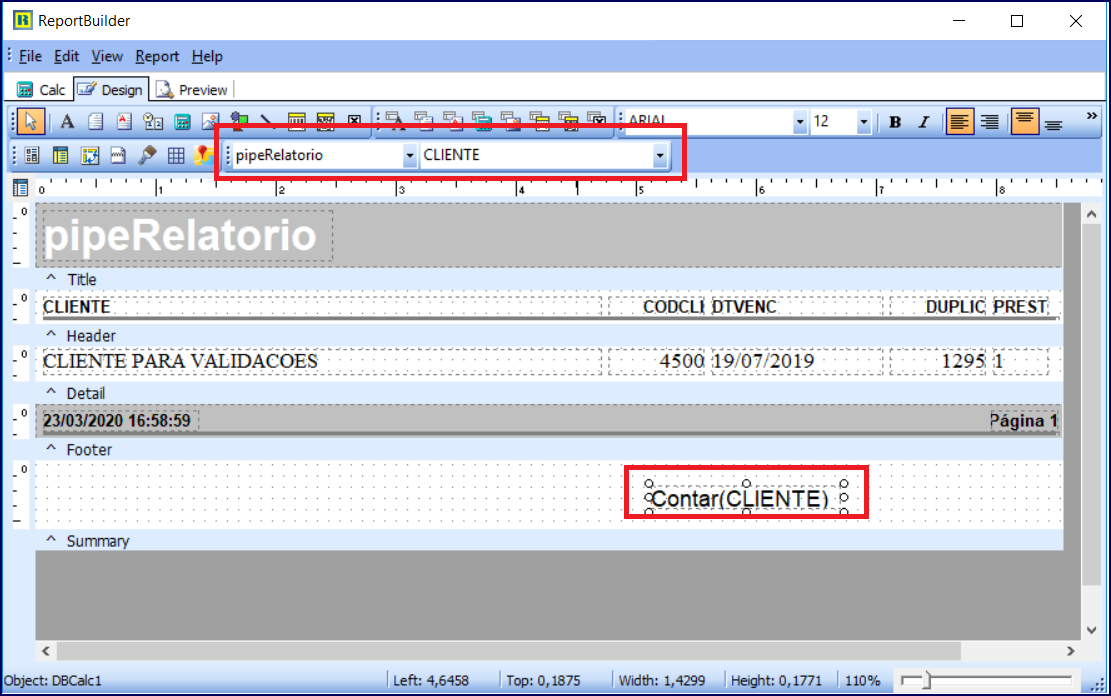Switch to the Preview tab
This screenshot has height=696, width=1111.
pyautogui.click(x=192, y=89)
